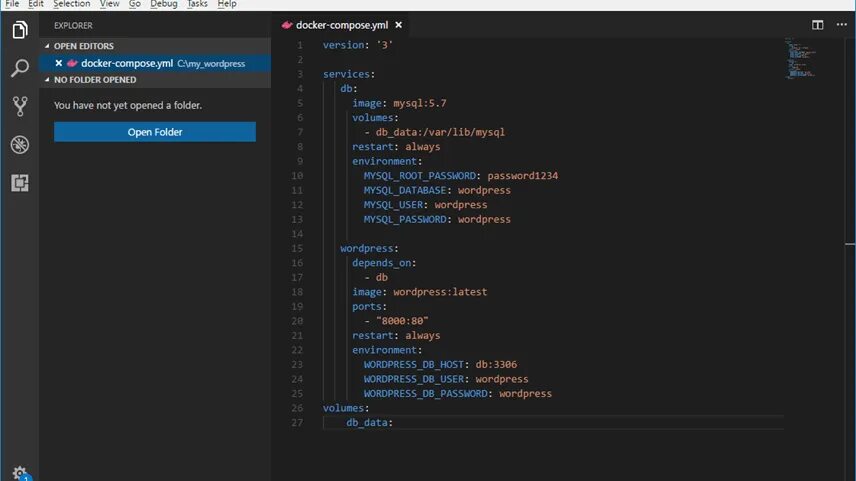The image size is (856, 481).
Task: Open the Debug view icon
Action: [x=20, y=145]
